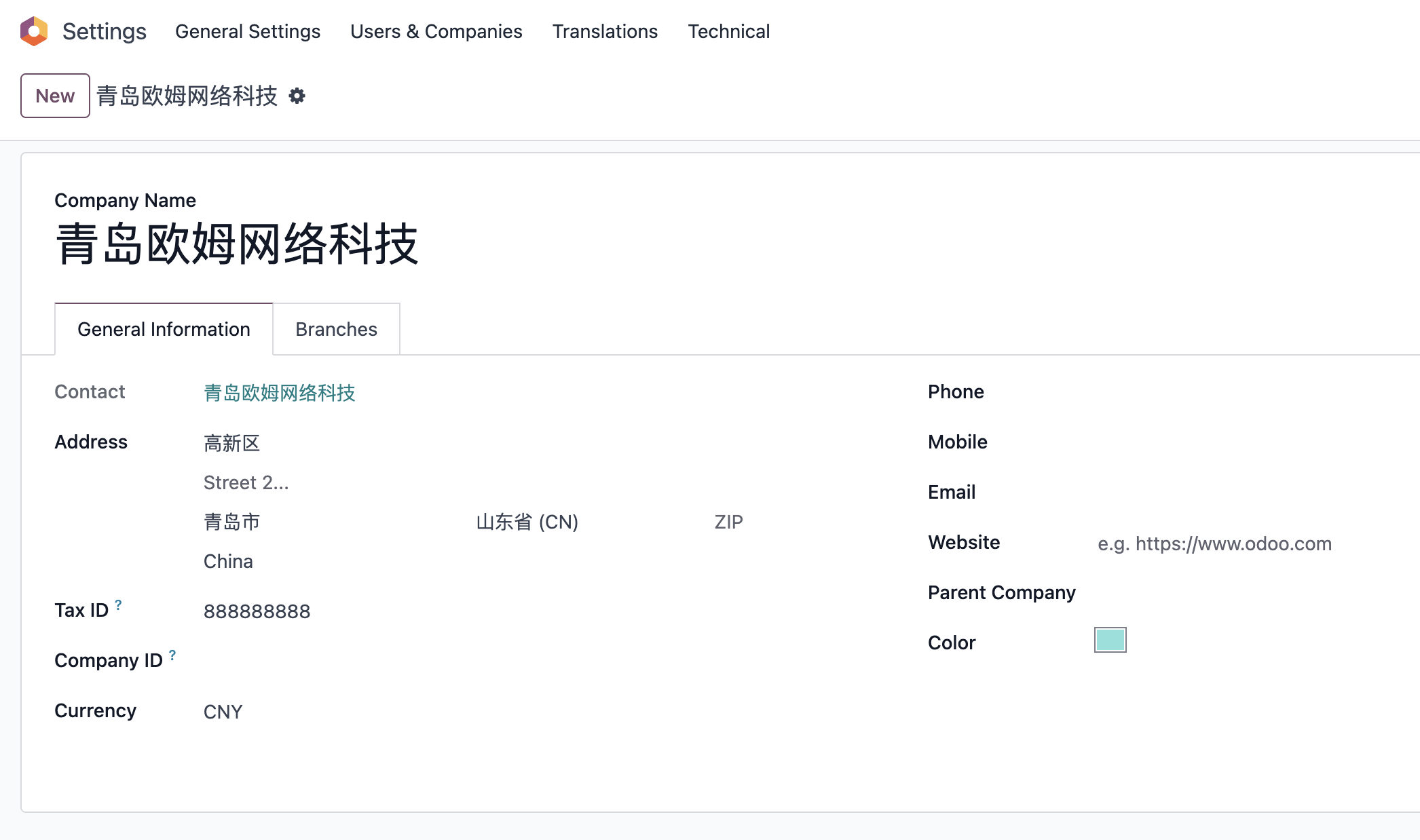Click the Phone field

click(1256, 392)
